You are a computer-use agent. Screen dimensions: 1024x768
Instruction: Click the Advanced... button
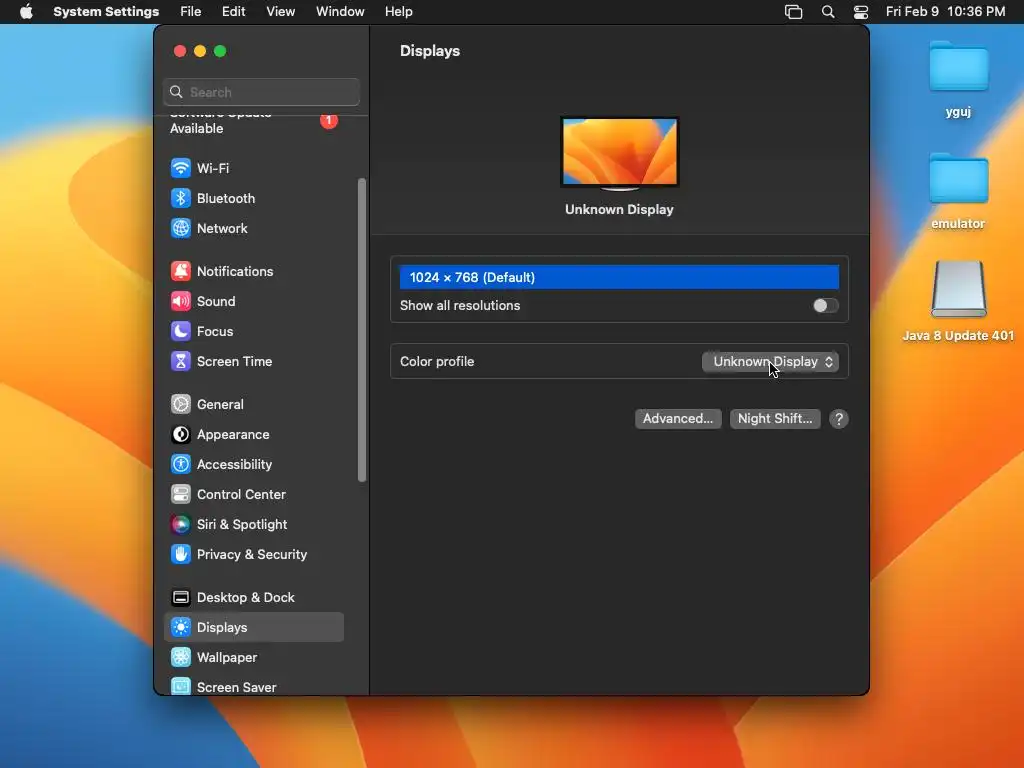click(x=678, y=419)
